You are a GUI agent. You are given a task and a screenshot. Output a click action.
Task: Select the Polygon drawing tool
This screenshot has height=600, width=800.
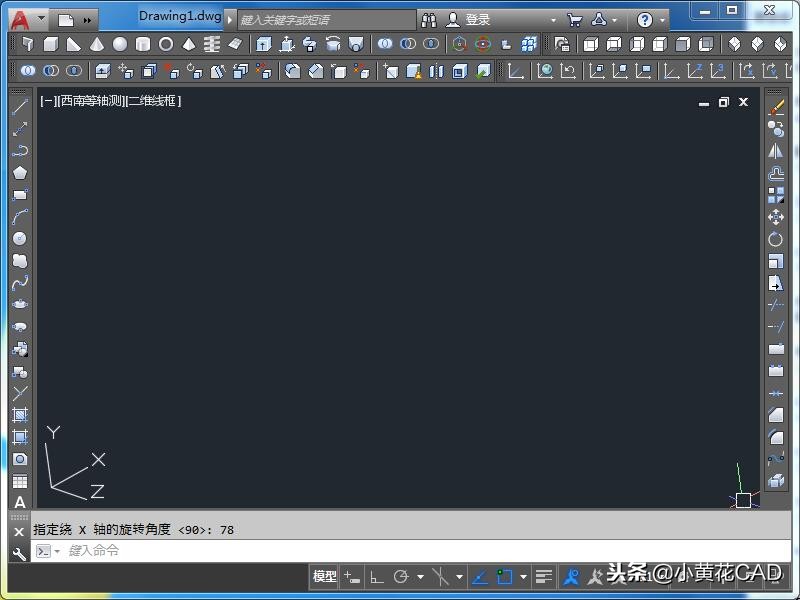[20, 173]
